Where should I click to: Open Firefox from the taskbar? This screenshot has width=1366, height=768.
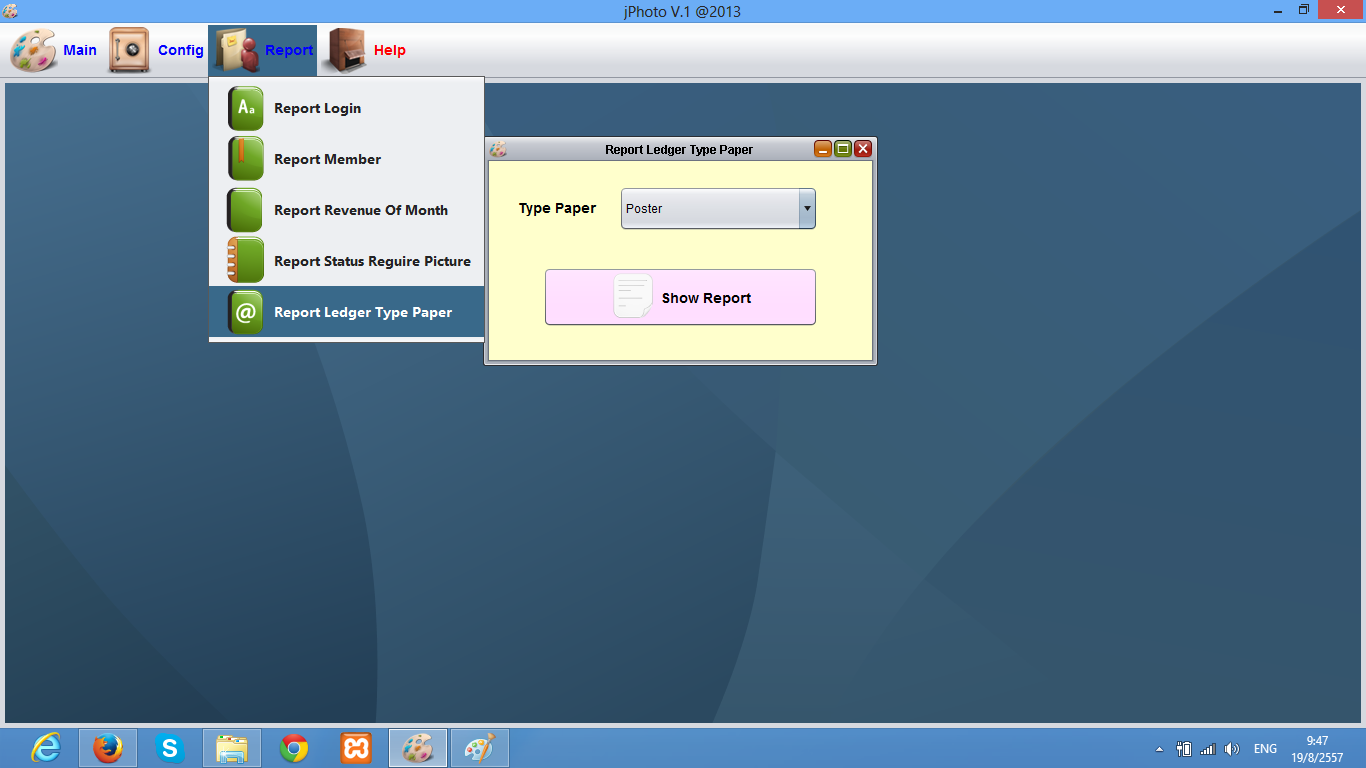pos(107,748)
